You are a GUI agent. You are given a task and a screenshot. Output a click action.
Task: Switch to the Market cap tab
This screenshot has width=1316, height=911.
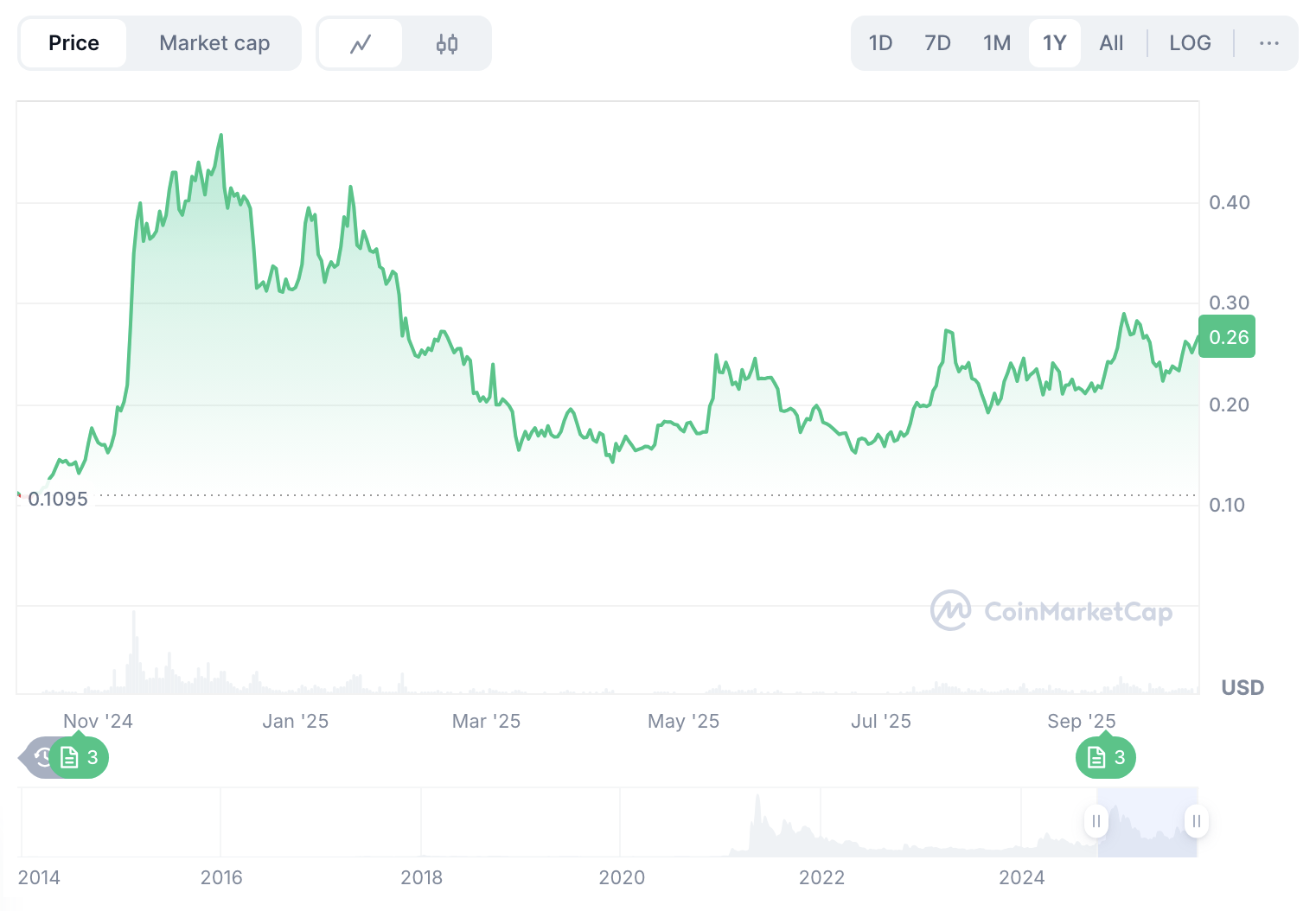point(214,43)
